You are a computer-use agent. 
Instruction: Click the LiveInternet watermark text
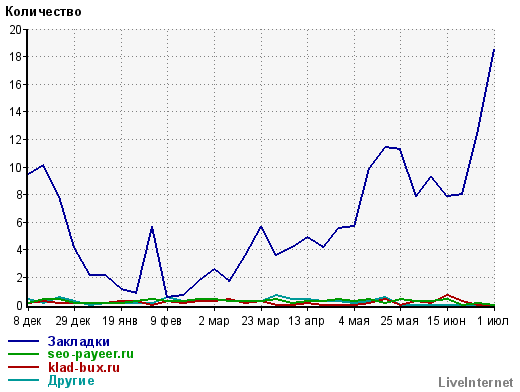point(476,382)
